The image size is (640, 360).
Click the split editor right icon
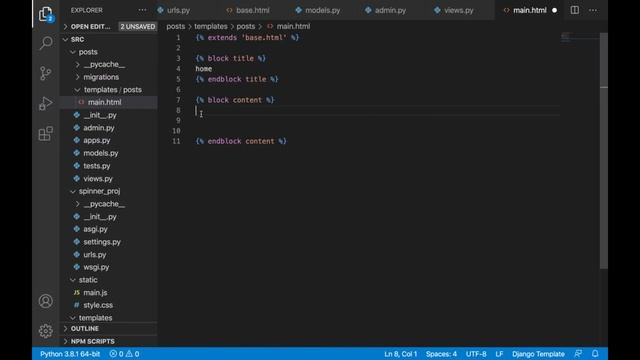point(574,10)
